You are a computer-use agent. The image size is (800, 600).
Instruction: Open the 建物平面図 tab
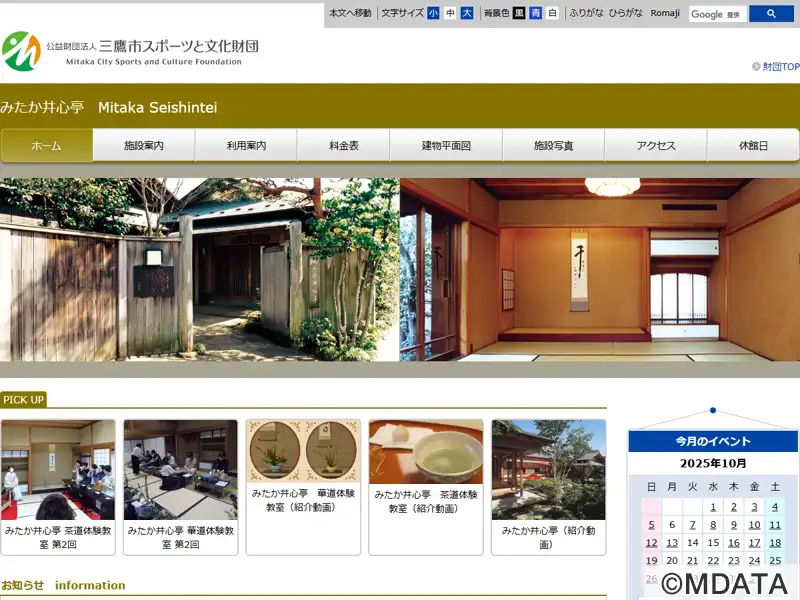click(446, 145)
